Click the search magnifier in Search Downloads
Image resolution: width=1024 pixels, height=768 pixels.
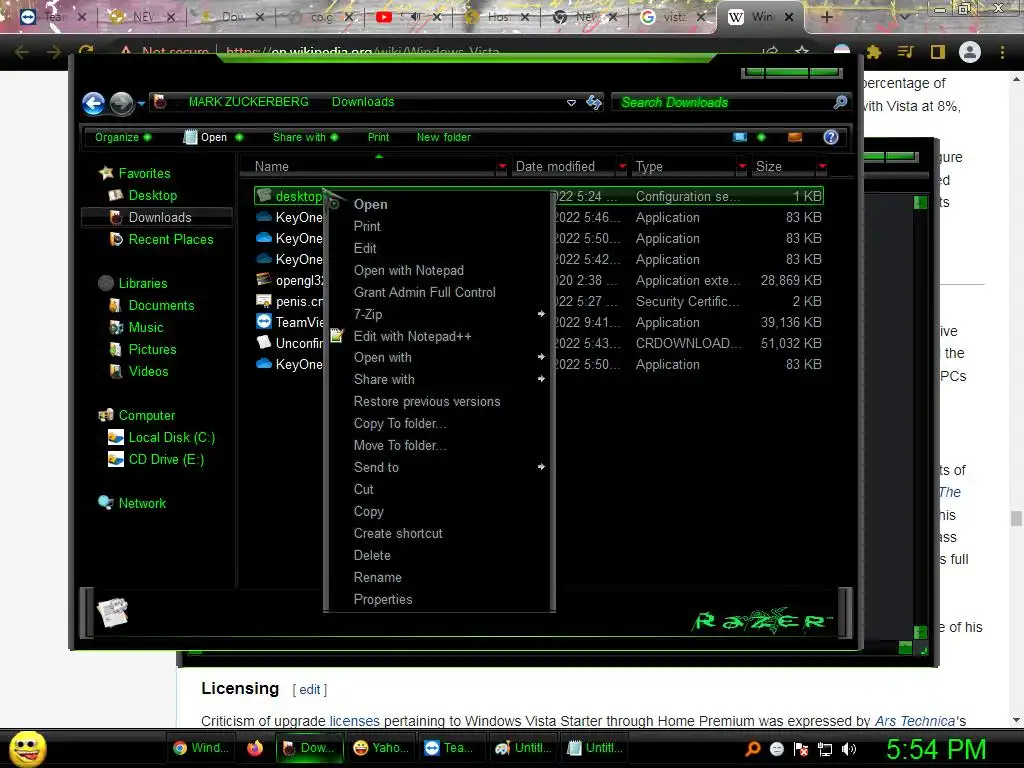(840, 102)
